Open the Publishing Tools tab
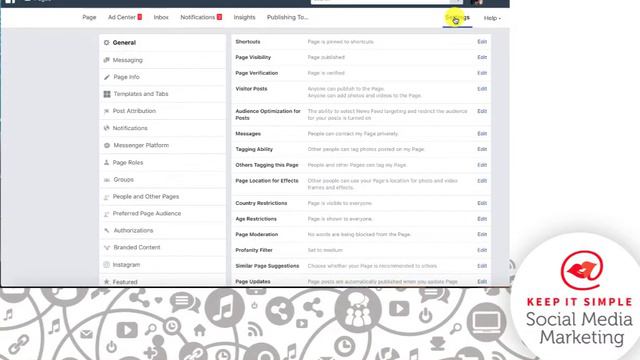 pyautogui.click(x=287, y=17)
